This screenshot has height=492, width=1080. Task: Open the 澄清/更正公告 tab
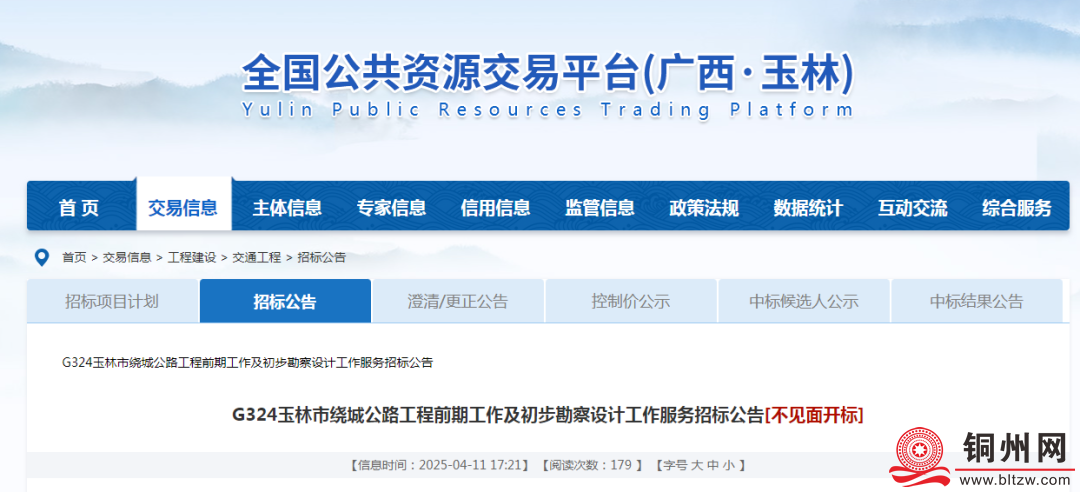(x=458, y=301)
